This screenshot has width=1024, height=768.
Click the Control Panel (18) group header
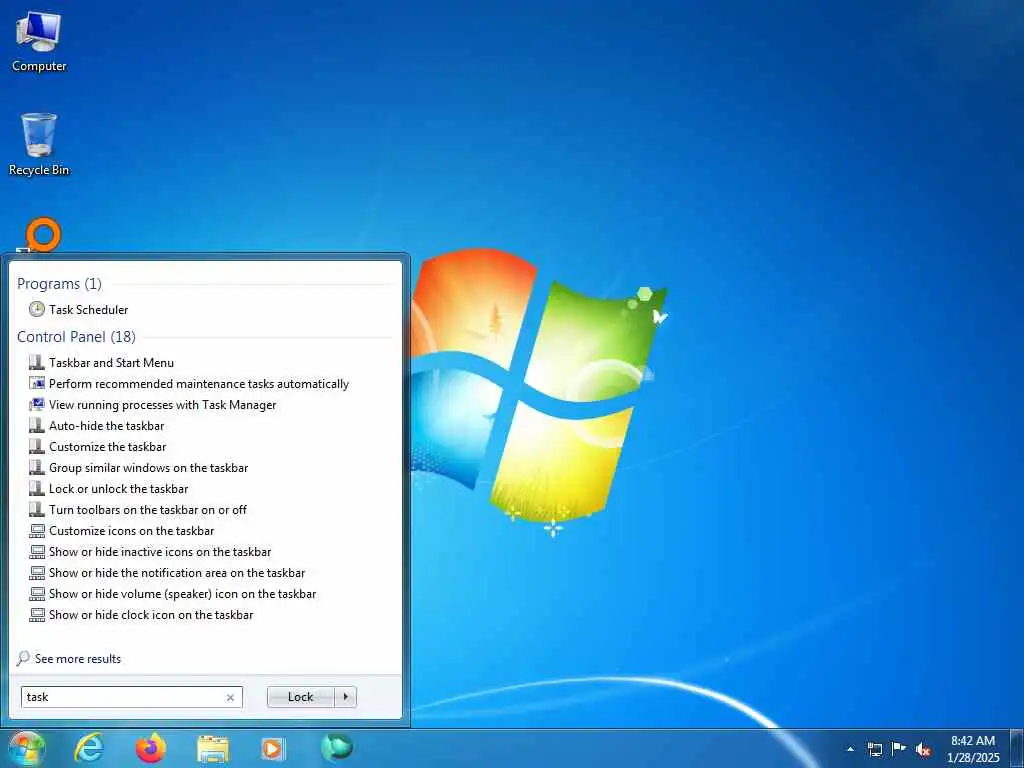pos(76,336)
